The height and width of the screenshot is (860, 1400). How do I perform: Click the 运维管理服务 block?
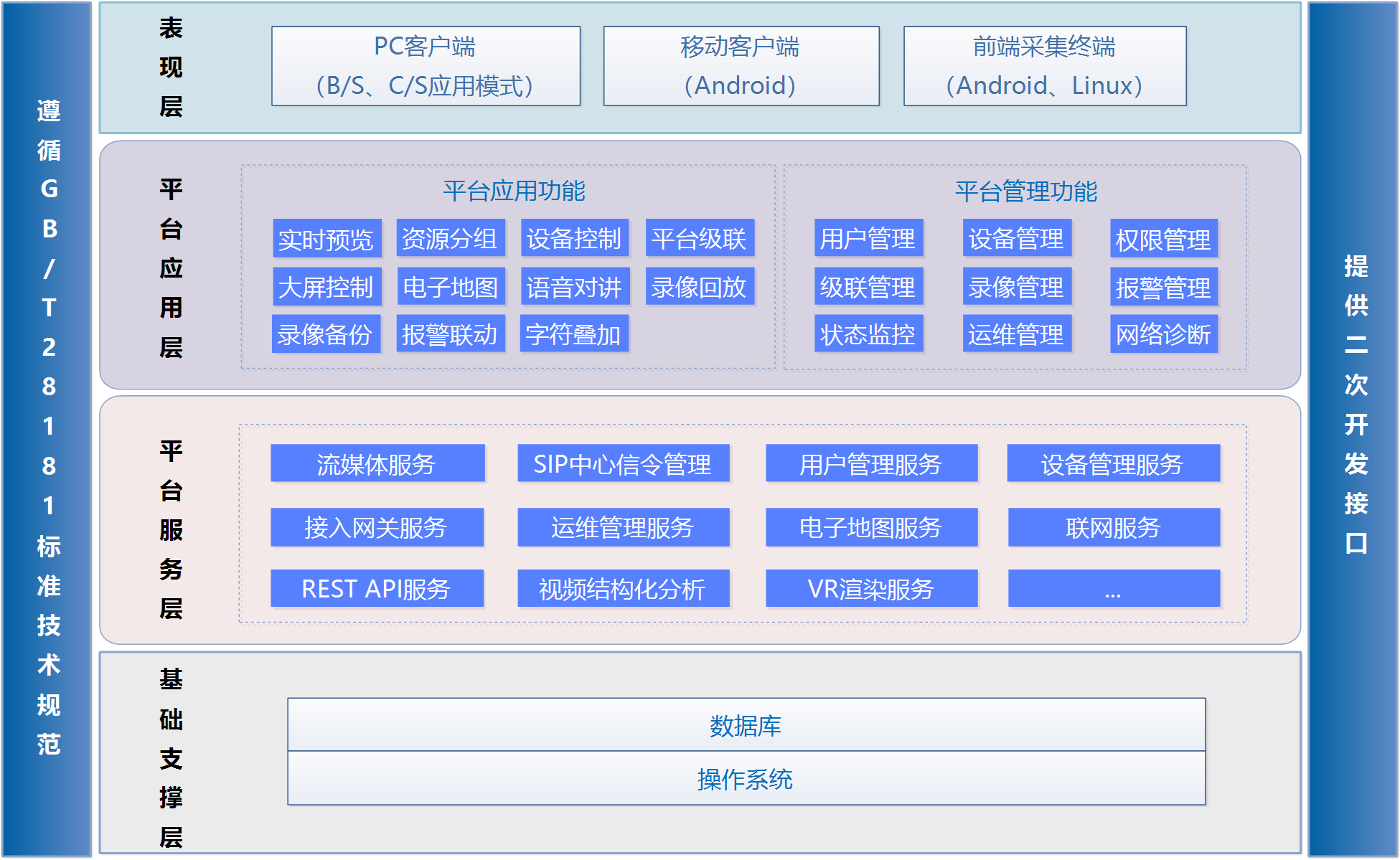(x=624, y=527)
